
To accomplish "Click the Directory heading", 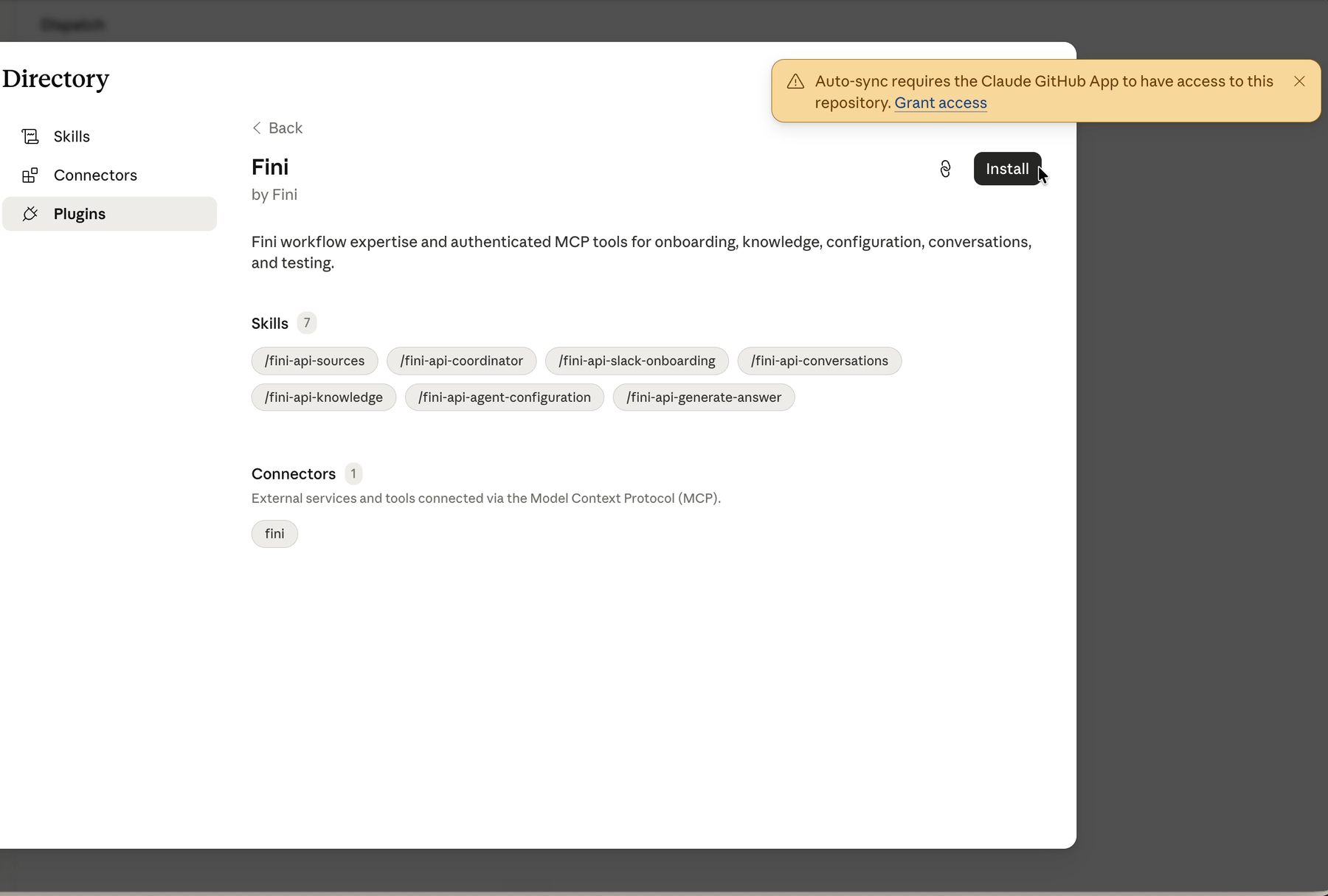I will click(55, 79).
